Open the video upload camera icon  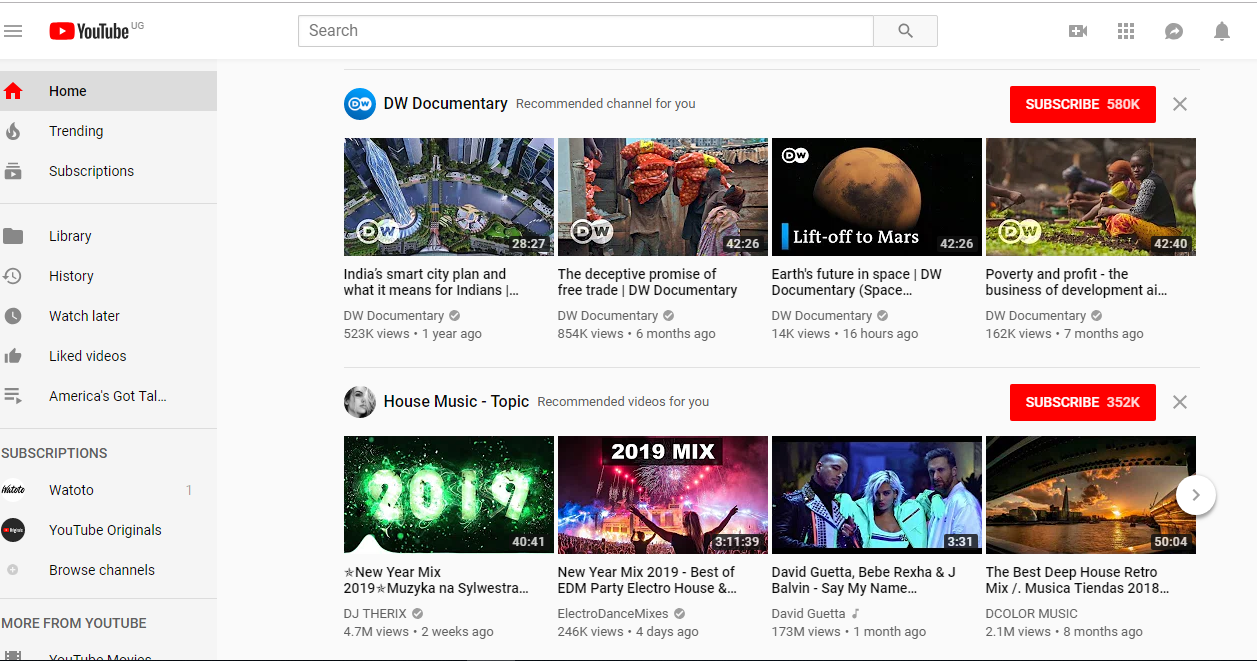[1077, 31]
